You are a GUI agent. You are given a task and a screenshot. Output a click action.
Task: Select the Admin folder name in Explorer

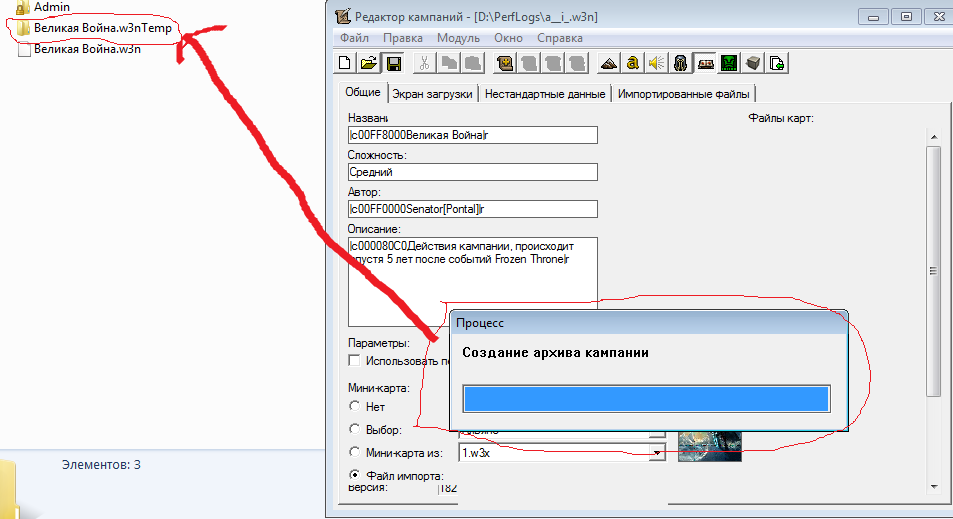(52, 7)
